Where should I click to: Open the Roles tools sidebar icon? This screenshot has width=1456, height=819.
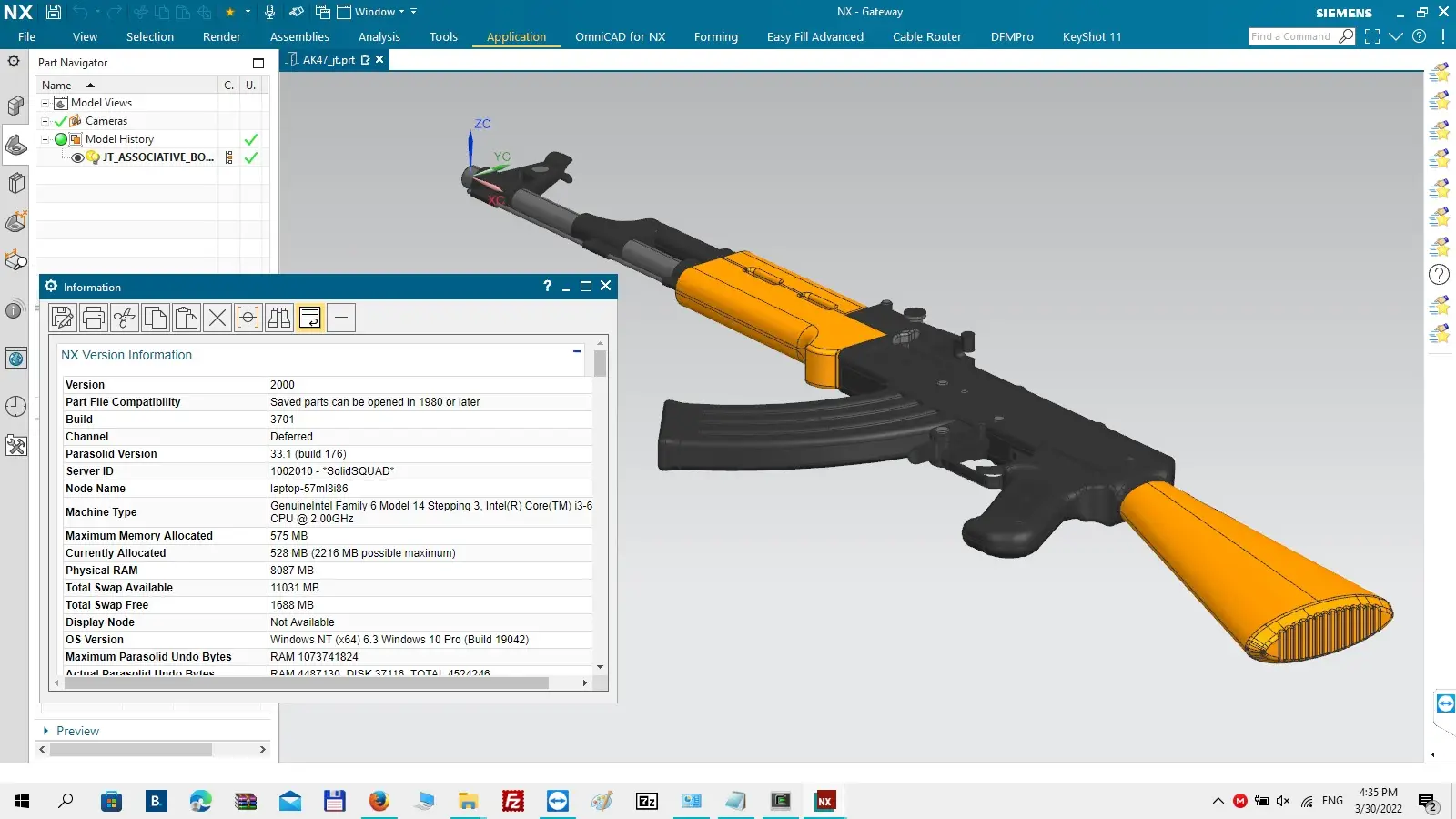point(15,445)
